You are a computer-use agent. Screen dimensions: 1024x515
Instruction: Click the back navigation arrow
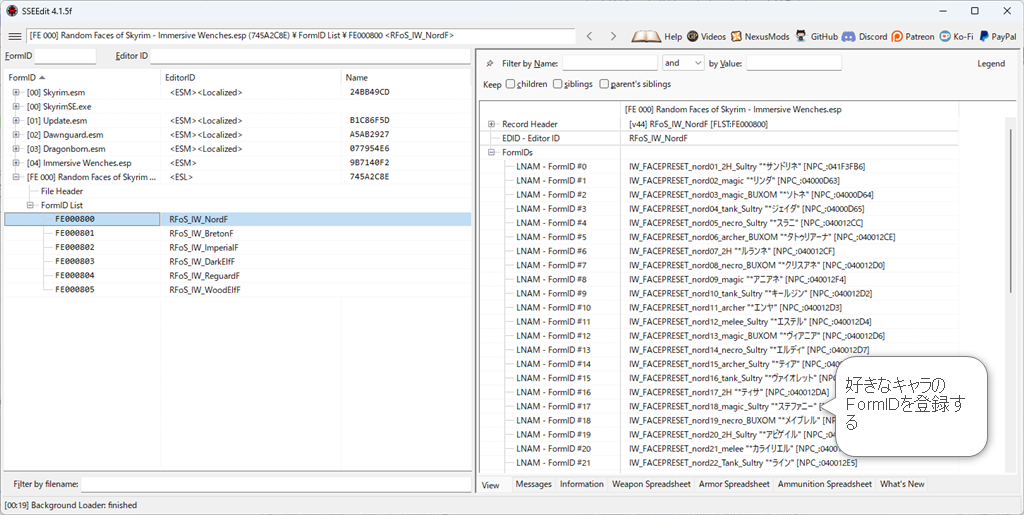pyautogui.click(x=589, y=36)
